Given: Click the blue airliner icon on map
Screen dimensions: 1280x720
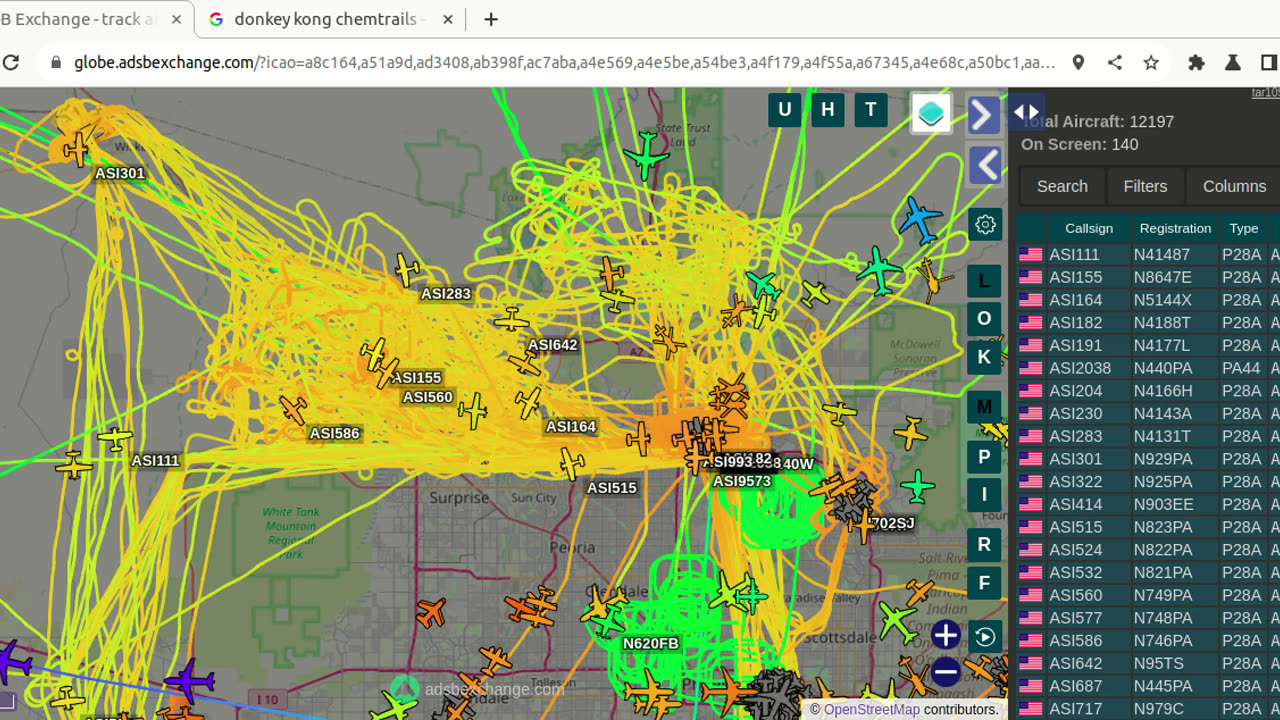Looking at the screenshot, I should [920, 220].
